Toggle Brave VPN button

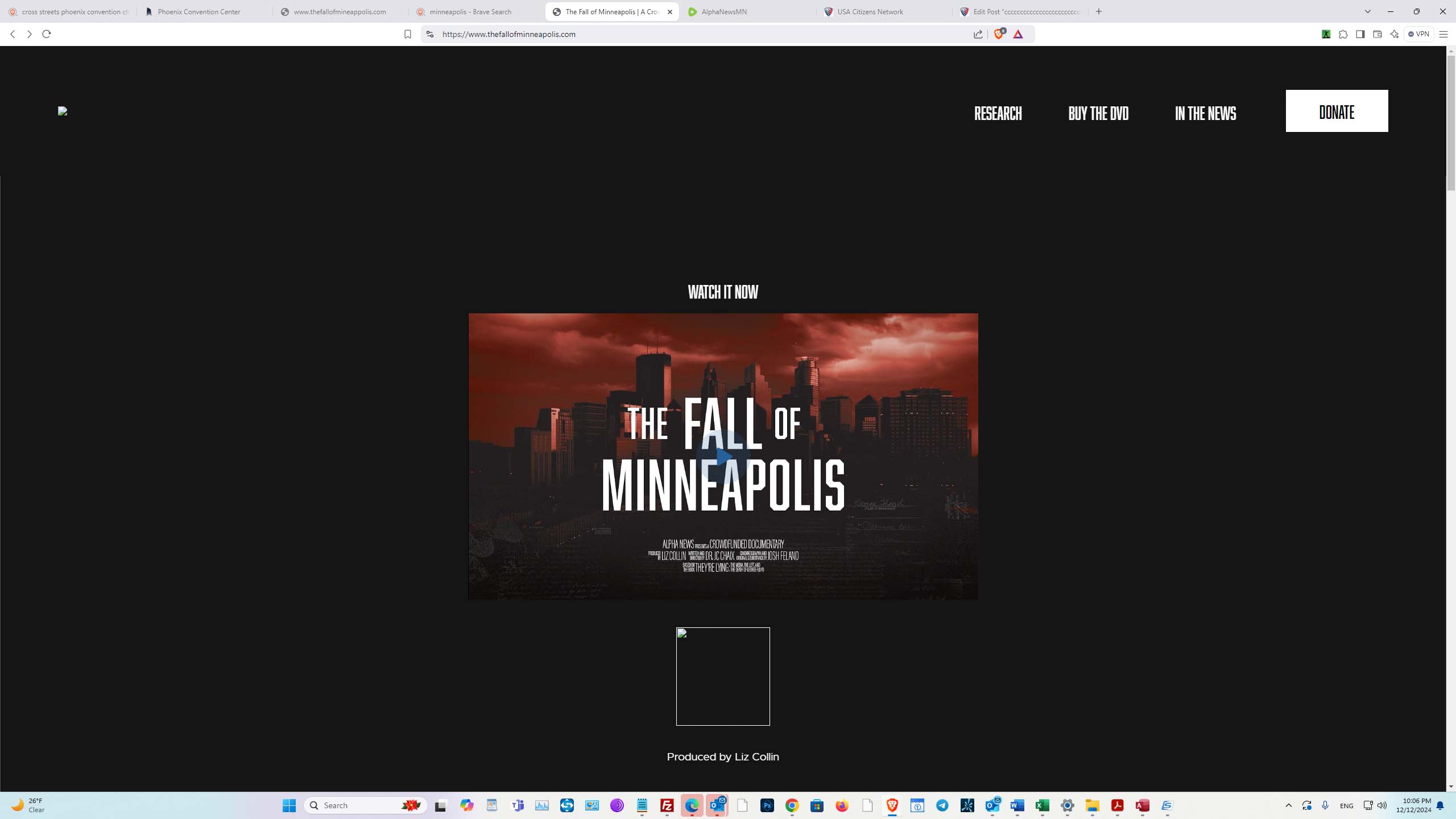pyautogui.click(x=1418, y=34)
